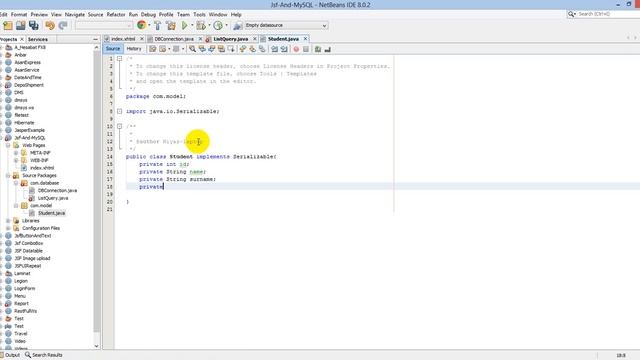Switch to the DBConnection.java tab

pyautogui.click(x=174, y=39)
